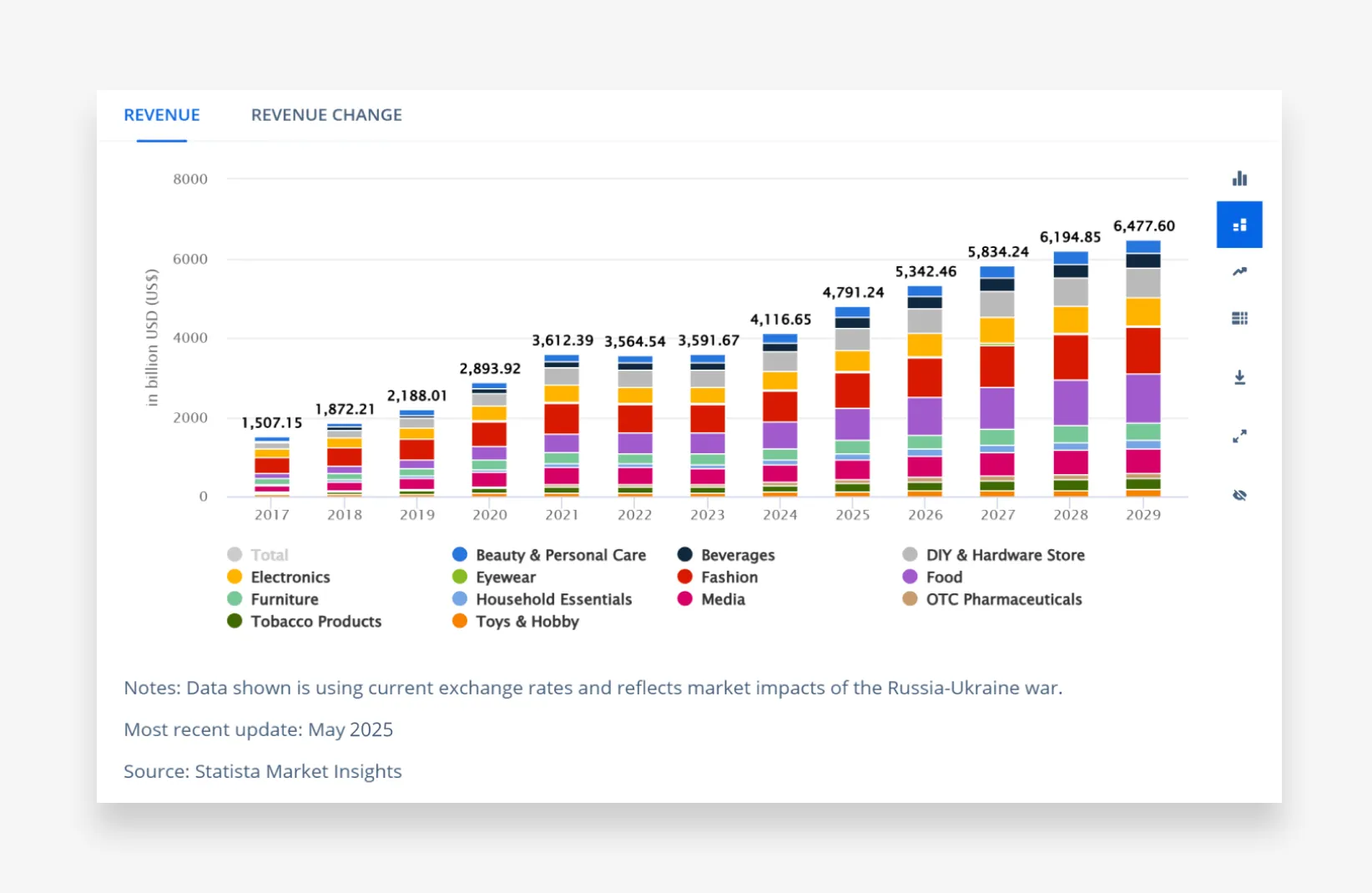This screenshot has width=1372, height=893.
Task: Hide the Fashion series via its legend label
Action: coord(729,578)
